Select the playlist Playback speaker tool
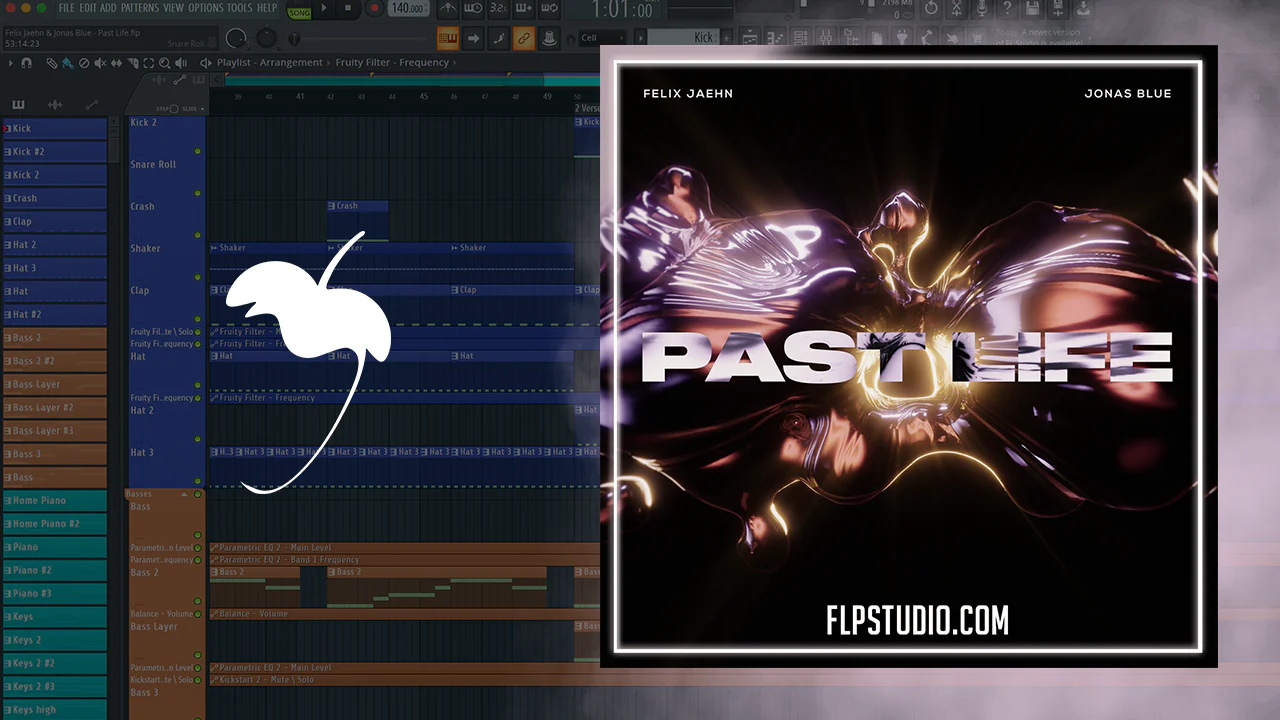This screenshot has width=1280, height=720. click(180, 63)
